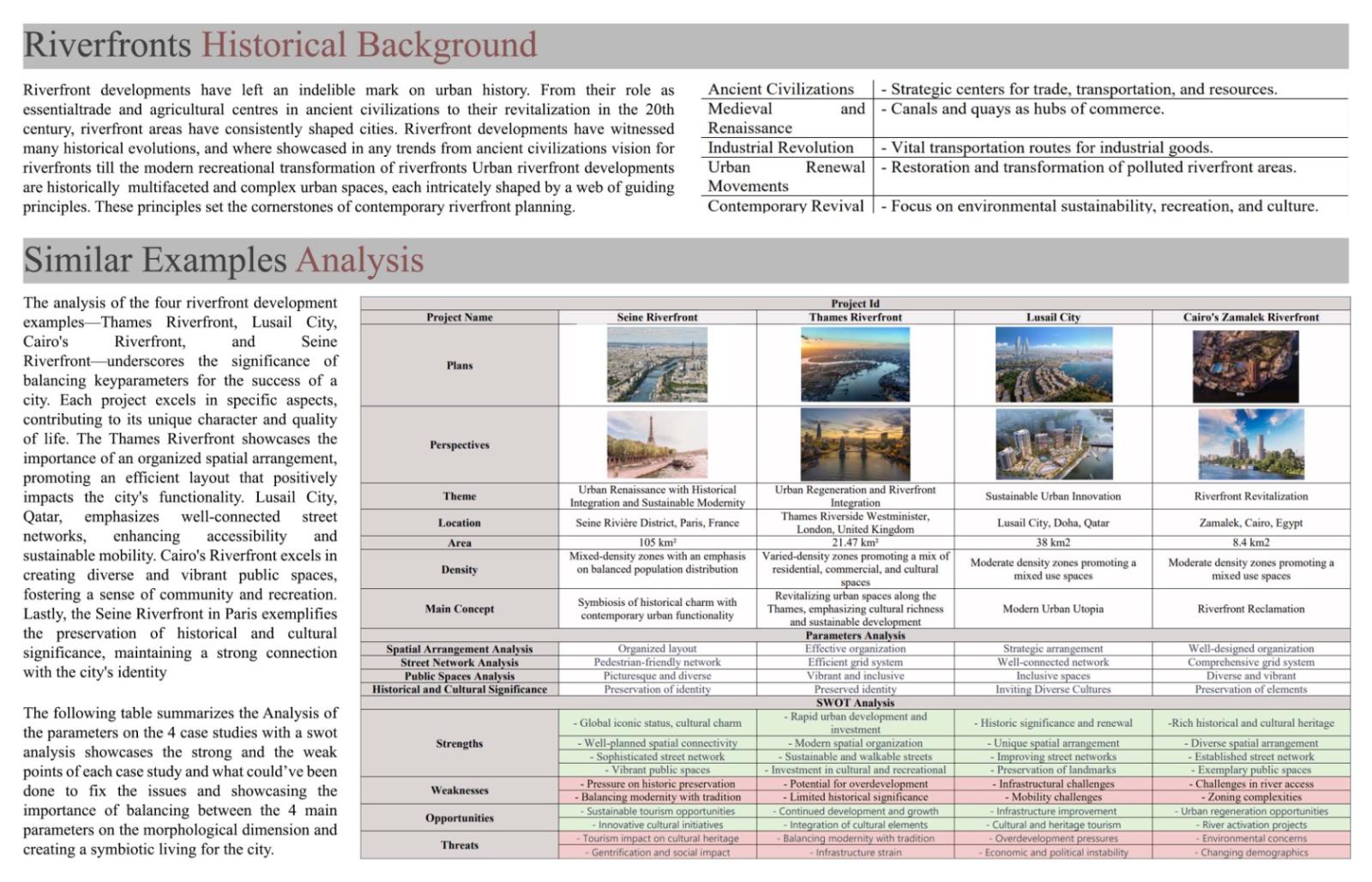
Task: Click the Project Id table header
Action: pos(855,303)
